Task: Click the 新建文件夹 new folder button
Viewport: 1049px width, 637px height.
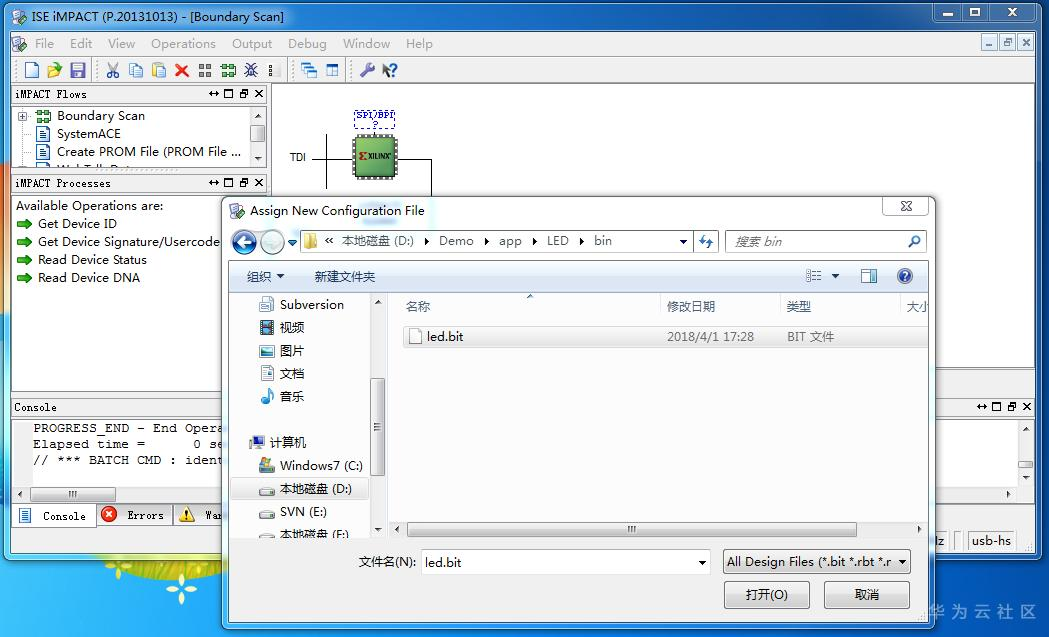Action: (x=345, y=276)
